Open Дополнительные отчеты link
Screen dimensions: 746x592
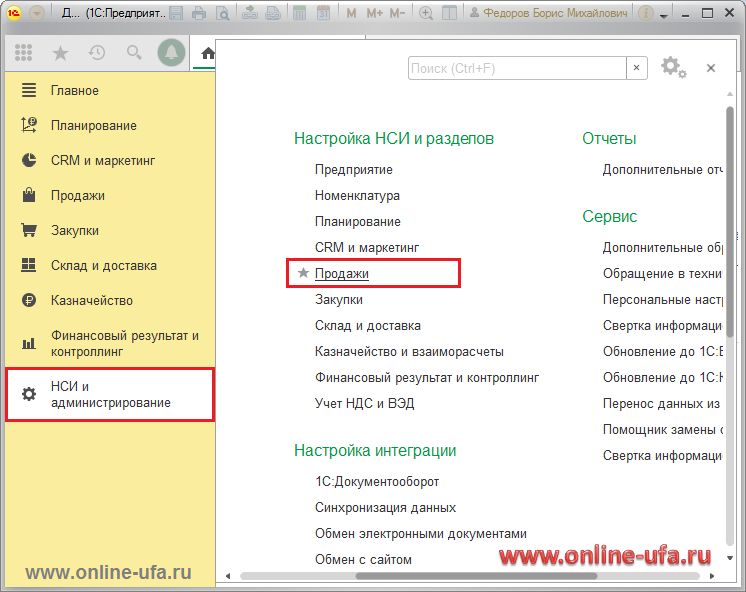(x=663, y=170)
